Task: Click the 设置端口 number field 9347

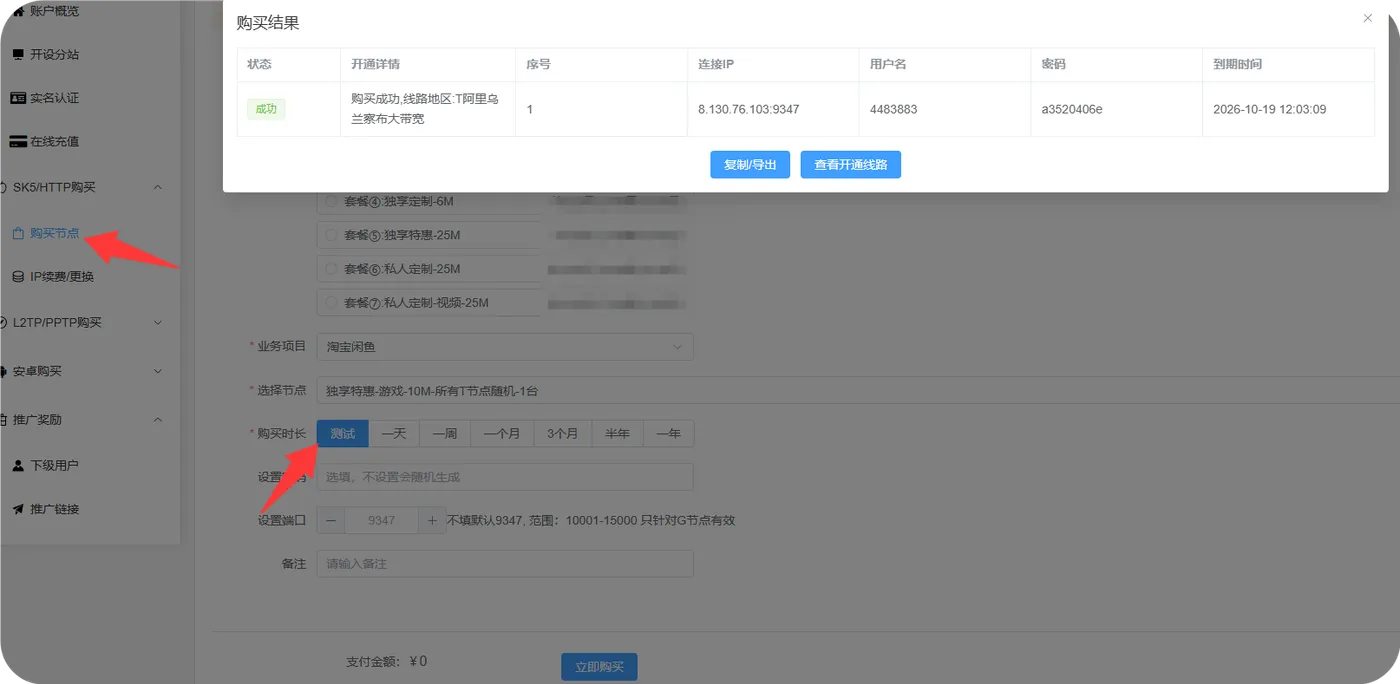Action: (x=381, y=520)
